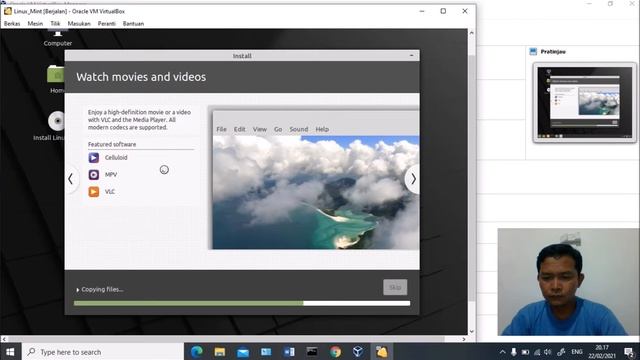Click the VLC orange icon
640x360 pixels.
click(x=93, y=192)
